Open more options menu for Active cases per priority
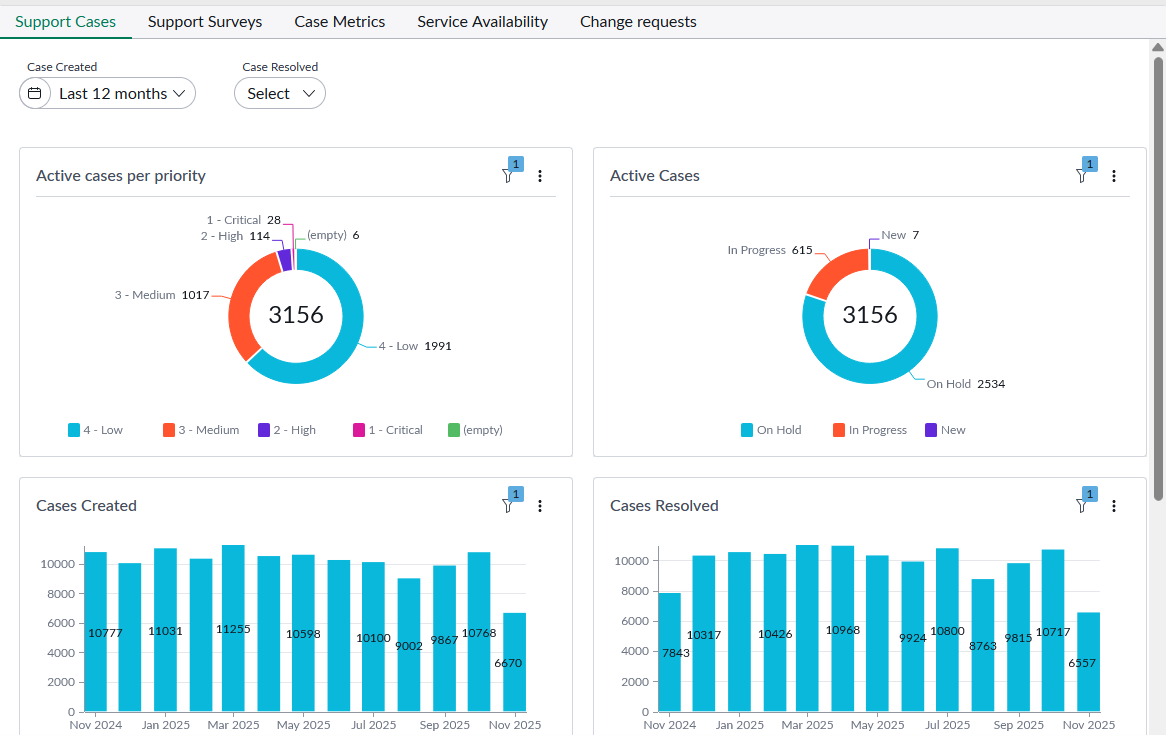Image resolution: width=1166 pixels, height=736 pixels. [540, 176]
